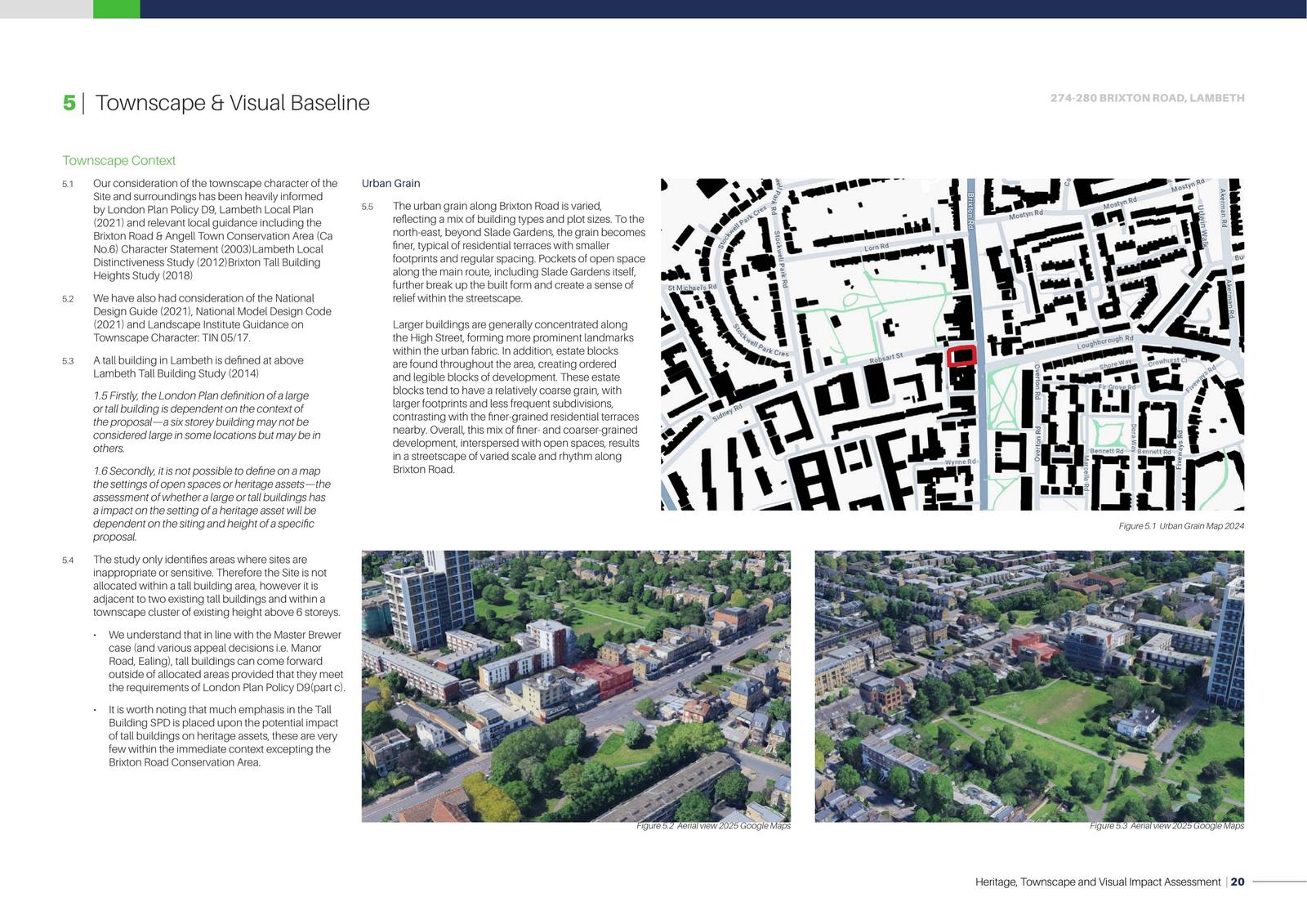The image size is (1307, 924).
Task: Click paragraph number 5.4
Action: (x=68, y=560)
